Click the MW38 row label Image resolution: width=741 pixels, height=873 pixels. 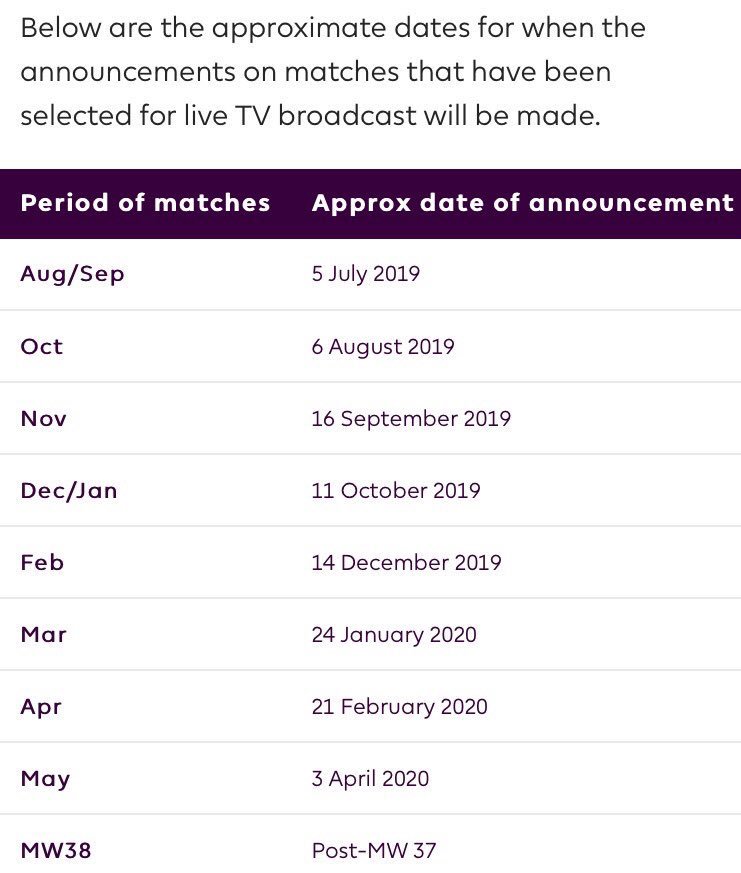(x=56, y=851)
